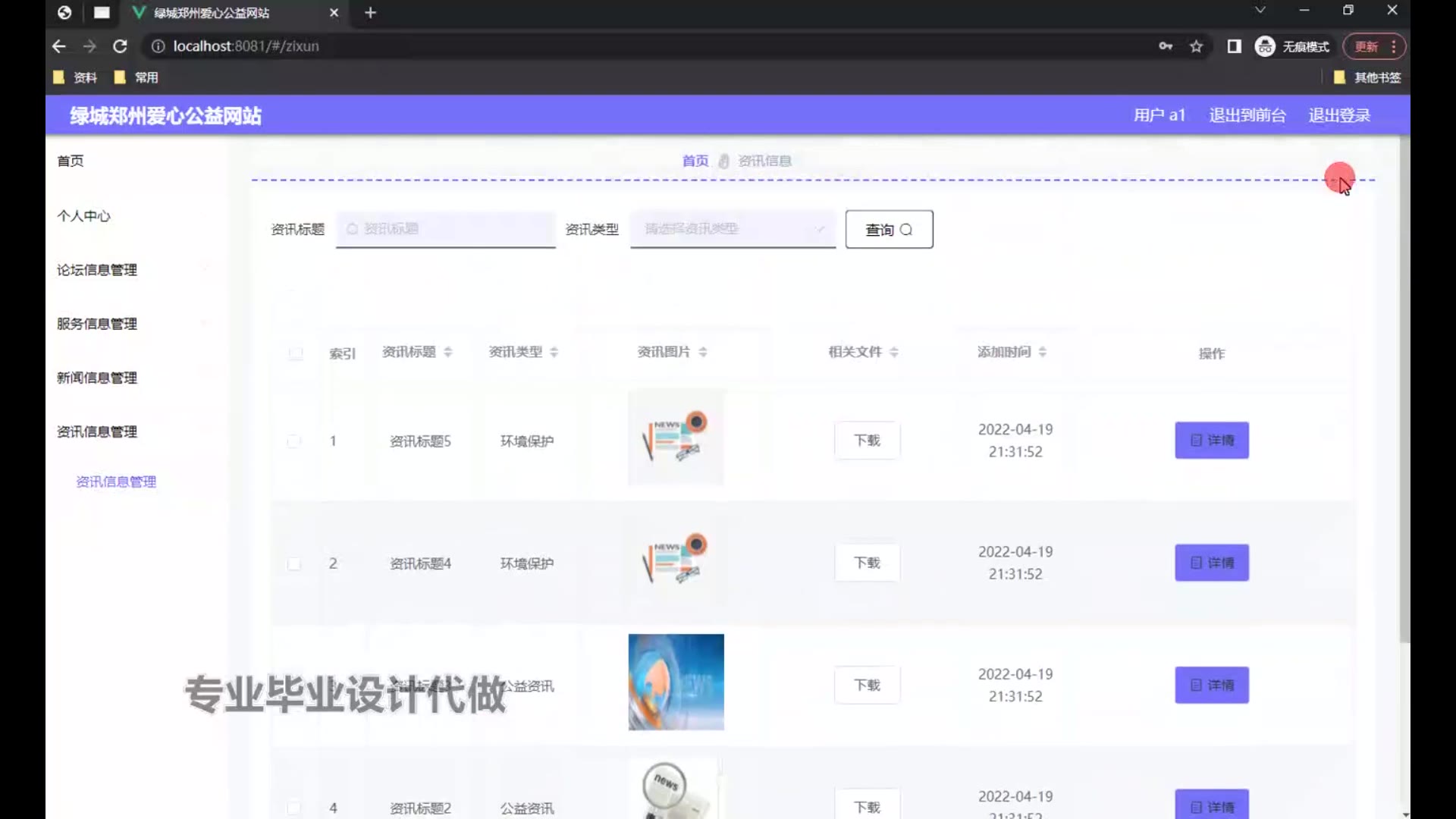The height and width of the screenshot is (819, 1456).
Task: Open 详情 for row 资讯标题2
Action: point(1212,805)
